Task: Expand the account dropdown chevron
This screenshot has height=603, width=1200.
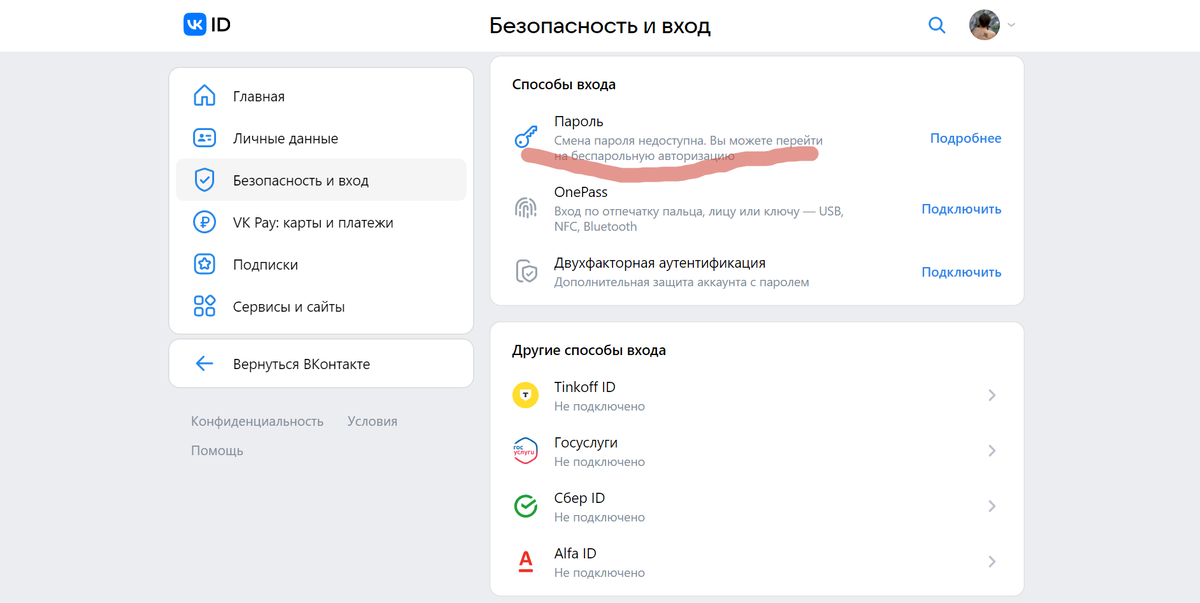Action: 1011,25
